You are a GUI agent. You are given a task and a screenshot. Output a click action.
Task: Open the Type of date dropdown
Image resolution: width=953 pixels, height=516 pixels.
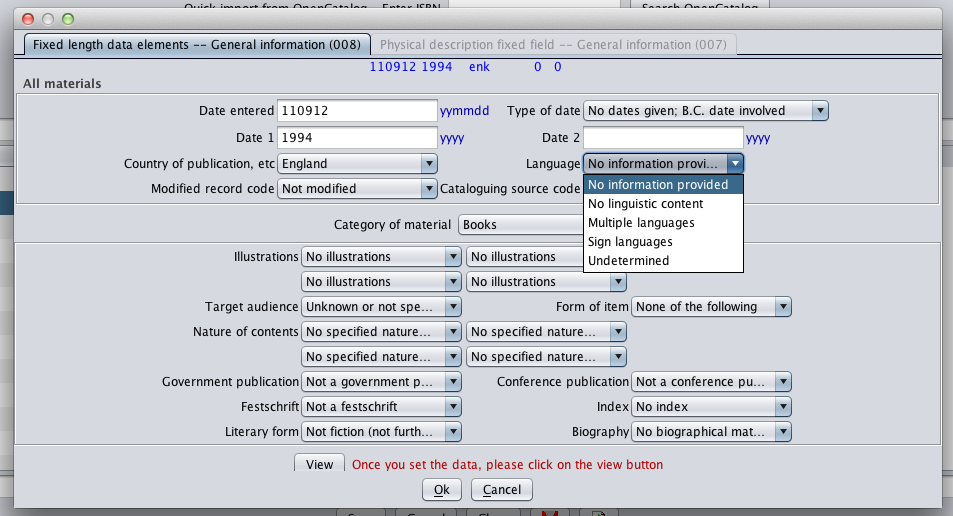pyautogui.click(x=706, y=111)
